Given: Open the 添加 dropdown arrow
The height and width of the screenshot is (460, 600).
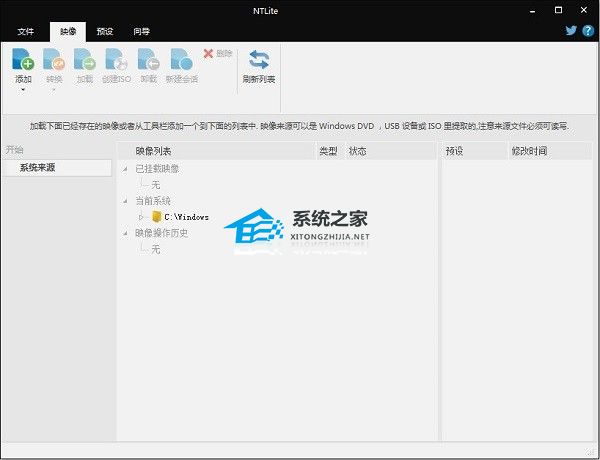Looking at the screenshot, I should click(x=23, y=90).
